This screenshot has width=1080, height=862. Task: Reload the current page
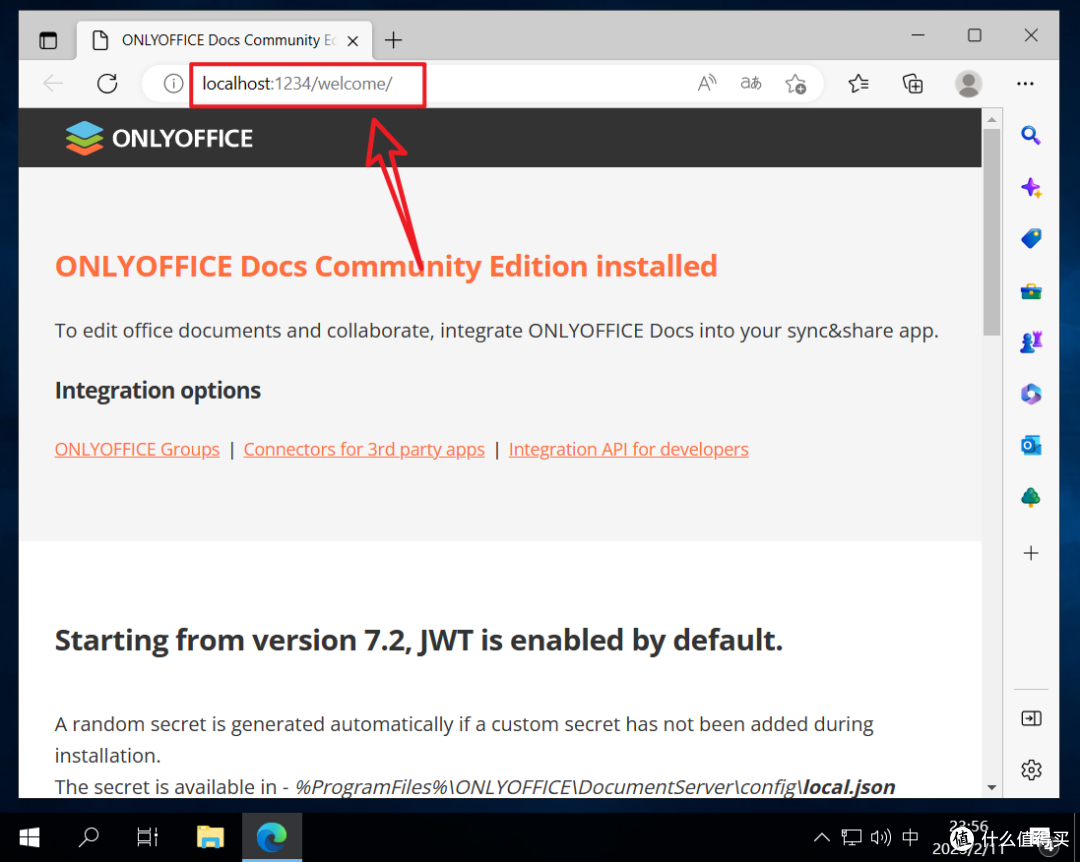coord(107,84)
